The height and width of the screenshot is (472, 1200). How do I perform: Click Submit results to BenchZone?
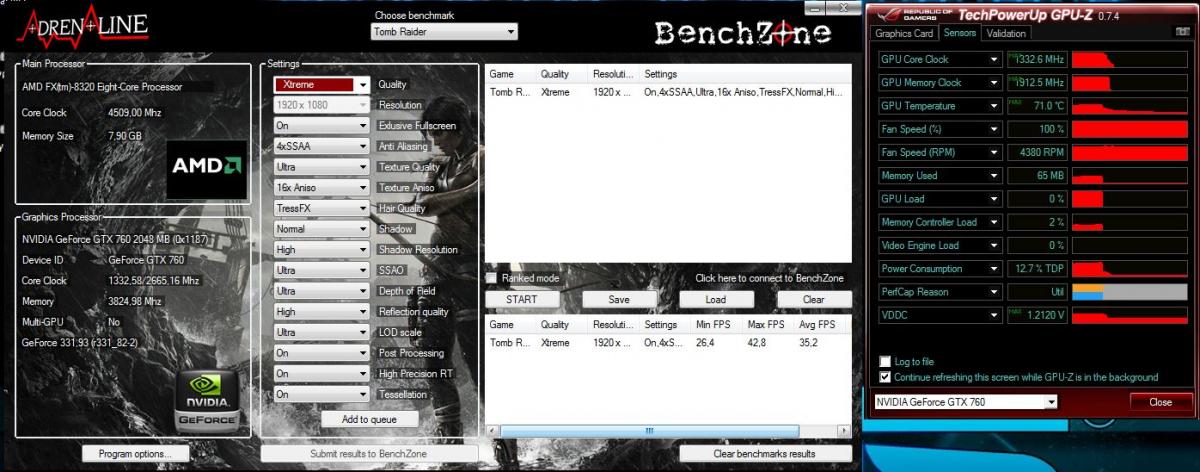[369, 454]
